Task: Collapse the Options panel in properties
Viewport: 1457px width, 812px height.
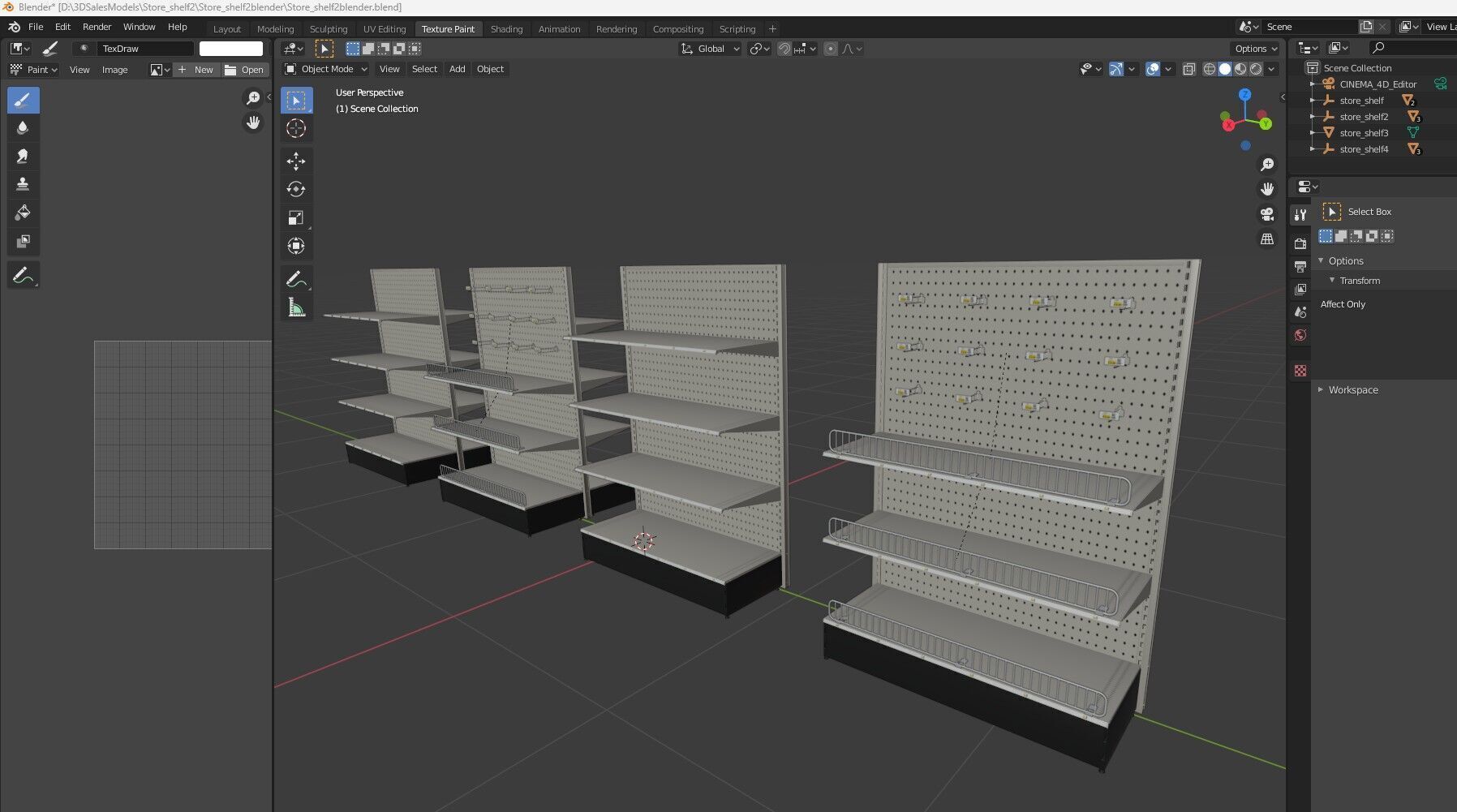Action: pos(1321,260)
